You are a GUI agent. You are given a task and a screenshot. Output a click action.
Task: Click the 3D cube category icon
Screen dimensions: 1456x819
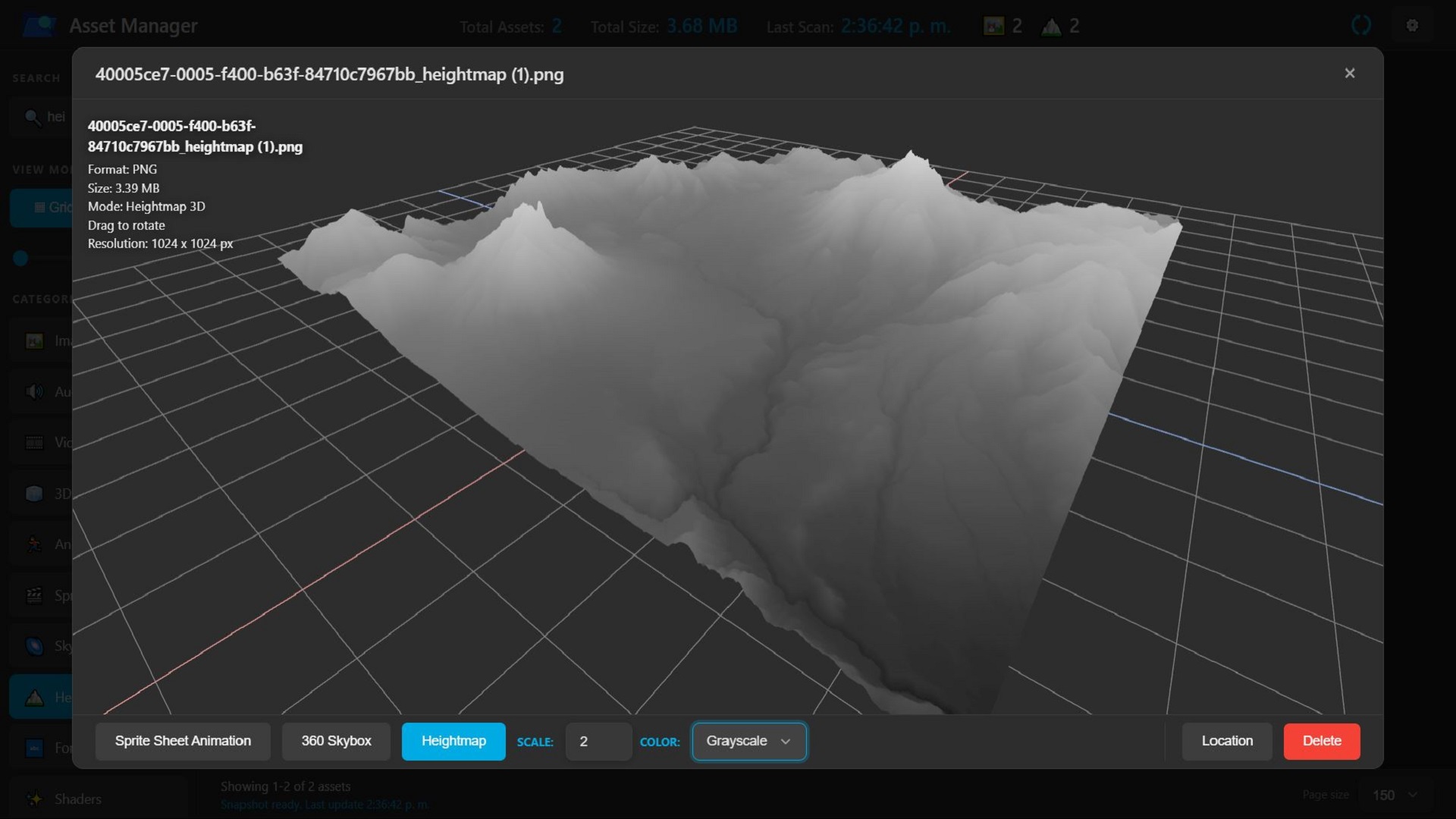(35, 494)
